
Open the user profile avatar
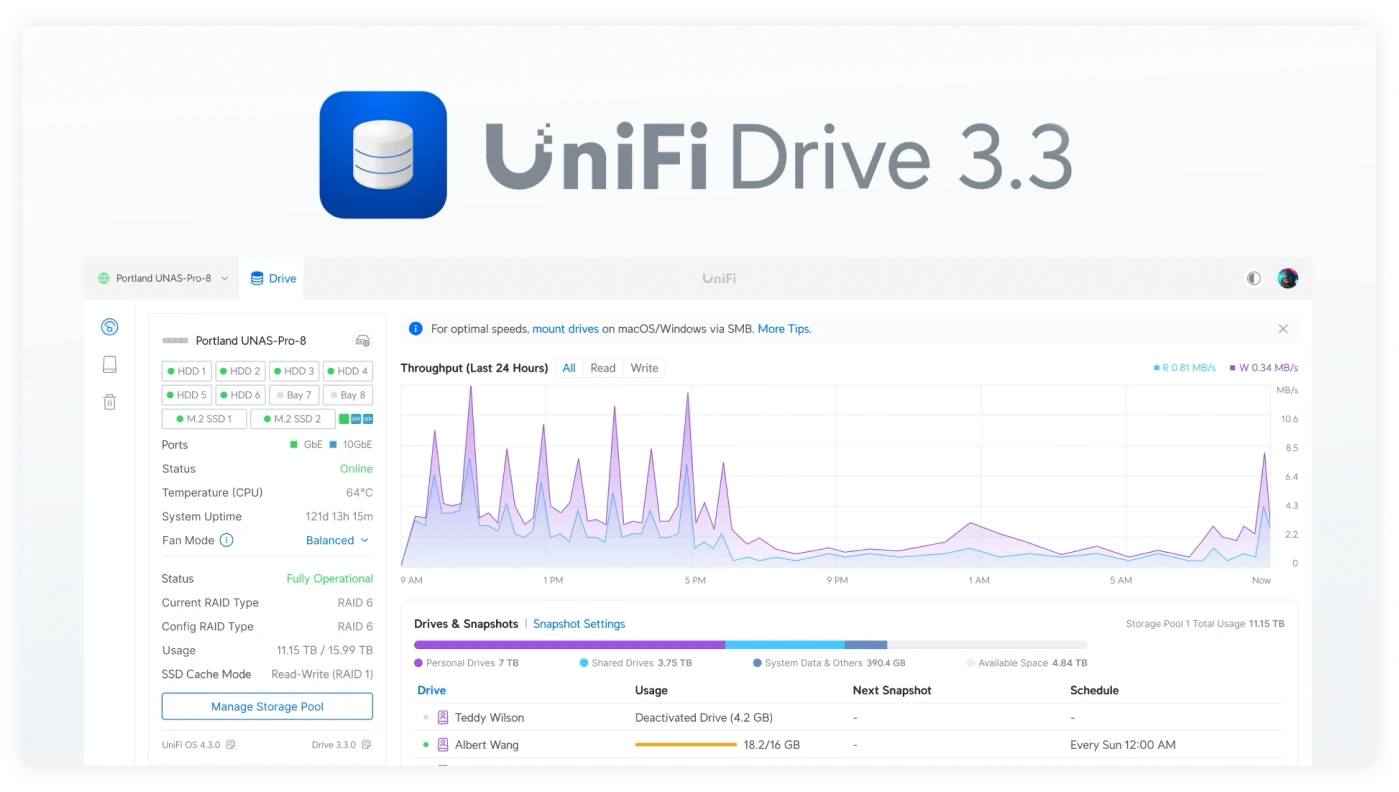[x=1288, y=279]
